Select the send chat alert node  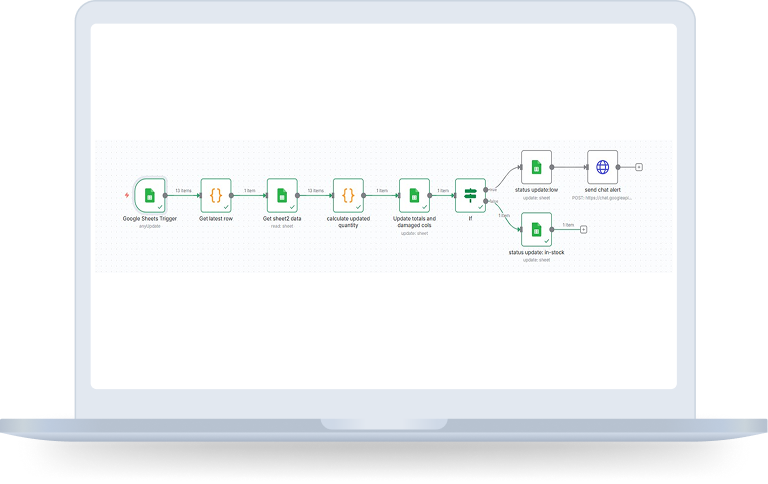tap(602, 166)
